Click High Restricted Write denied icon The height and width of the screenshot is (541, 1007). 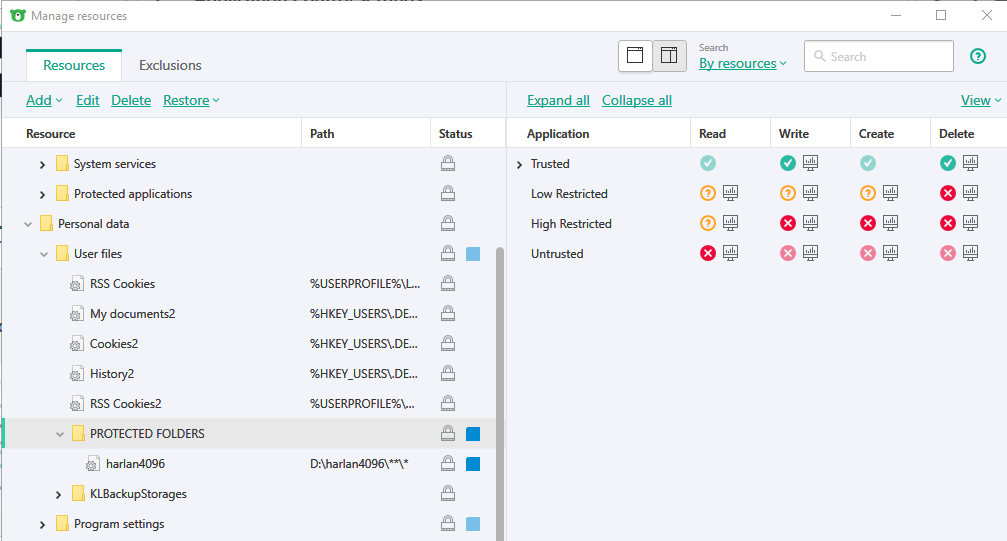pyautogui.click(x=788, y=224)
